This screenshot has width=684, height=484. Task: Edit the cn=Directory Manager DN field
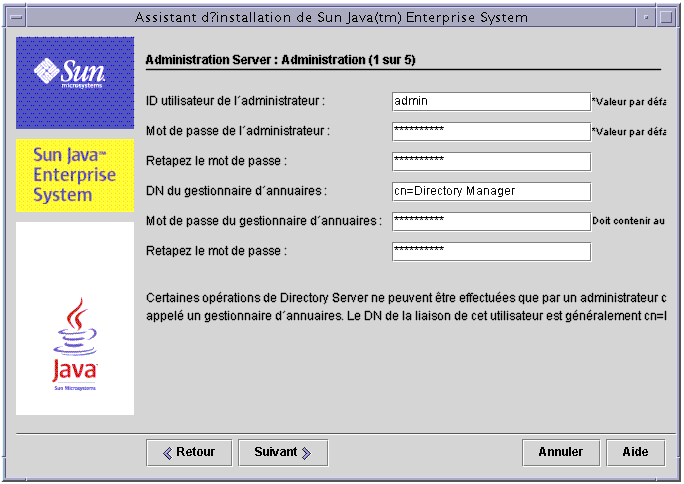click(491, 192)
